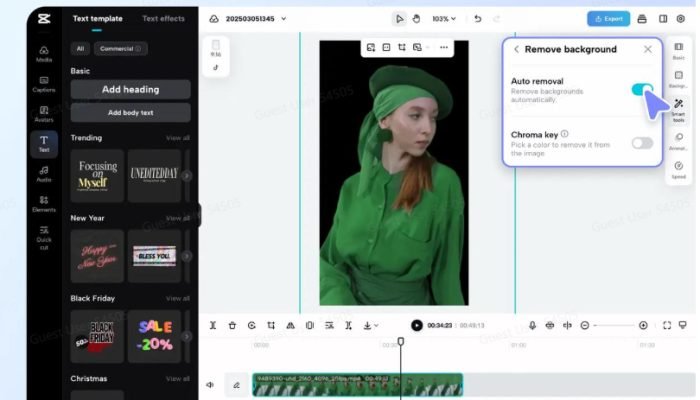Split clip with the timeline split tool

pyautogui.click(x=213, y=325)
